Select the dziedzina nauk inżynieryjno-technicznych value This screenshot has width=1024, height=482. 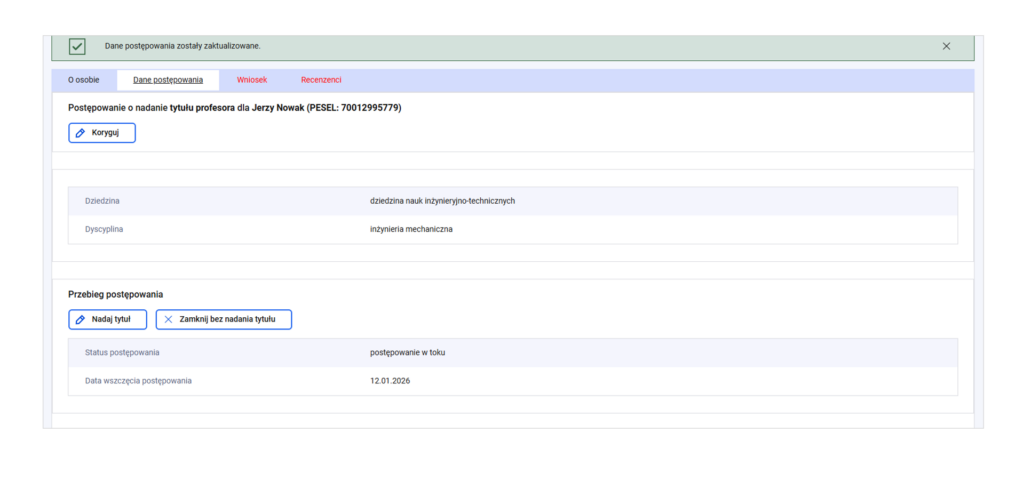[442, 201]
